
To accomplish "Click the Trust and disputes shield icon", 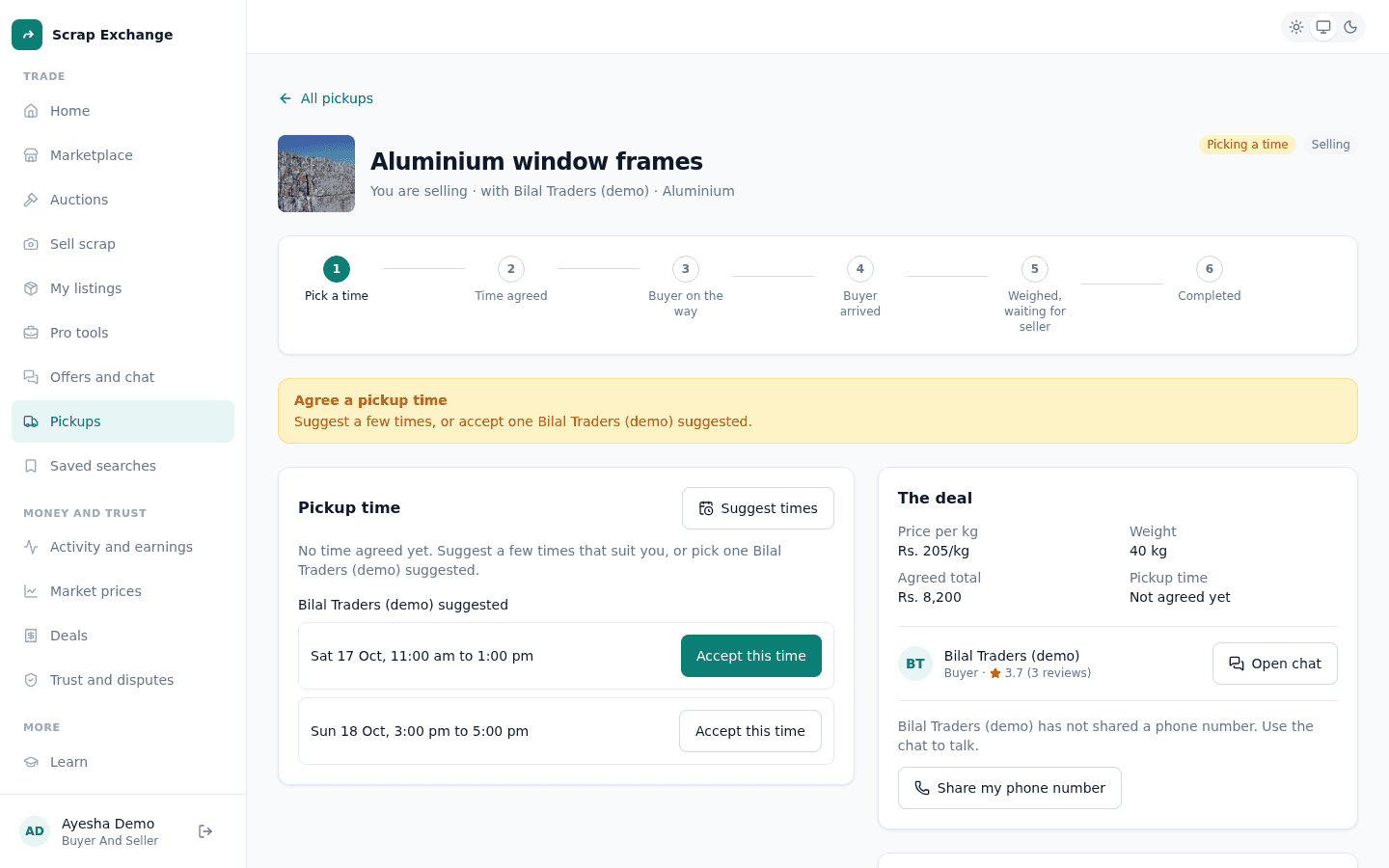I will pyautogui.click(x=31, y=680).
